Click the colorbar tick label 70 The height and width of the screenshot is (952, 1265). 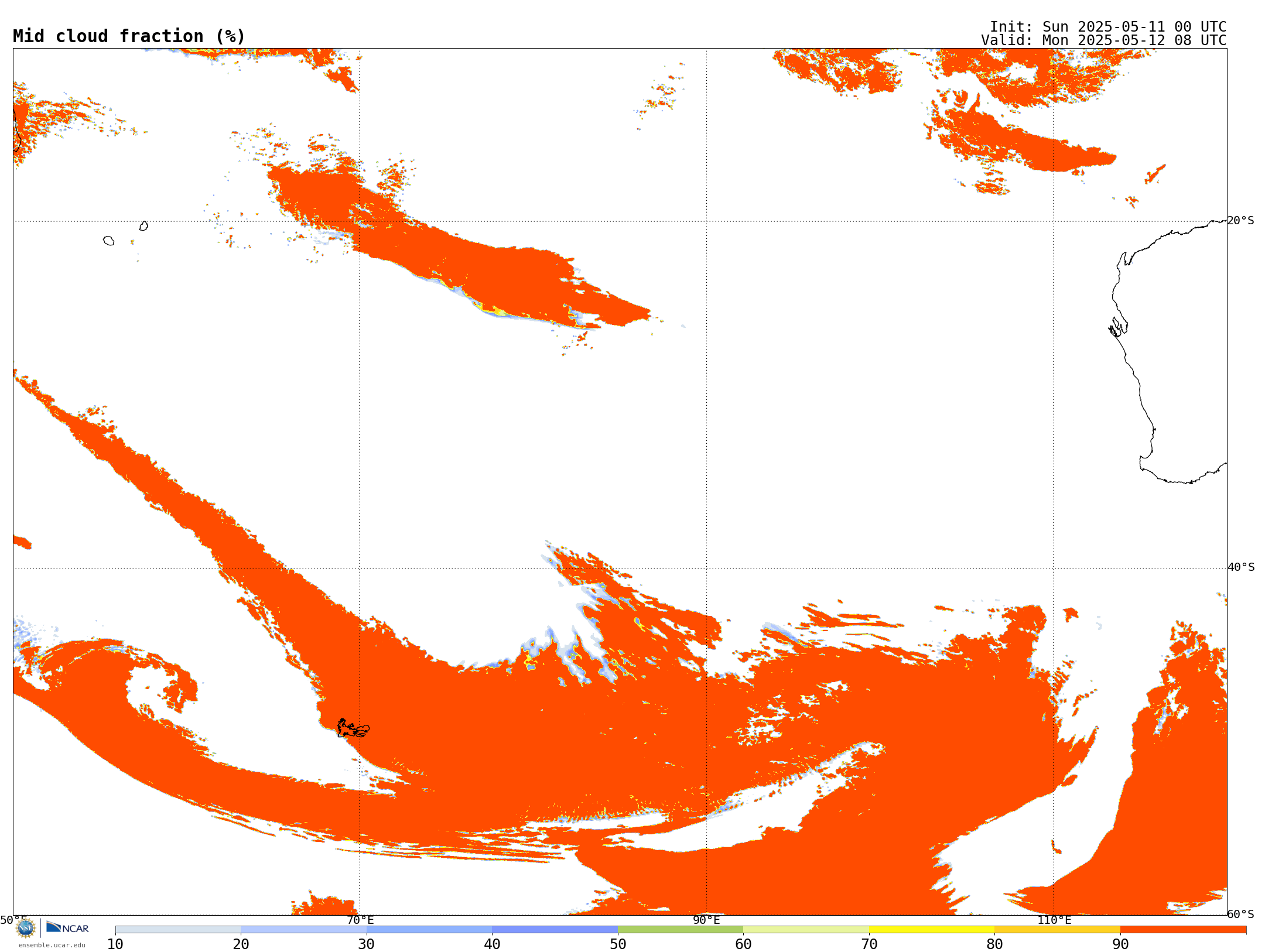tap(869, 944)
